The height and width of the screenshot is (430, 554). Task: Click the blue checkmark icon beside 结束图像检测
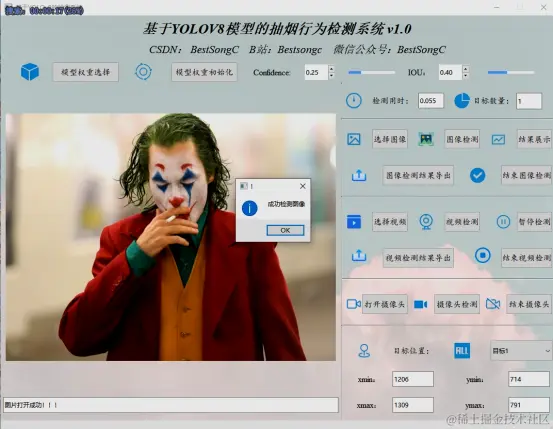478,175
